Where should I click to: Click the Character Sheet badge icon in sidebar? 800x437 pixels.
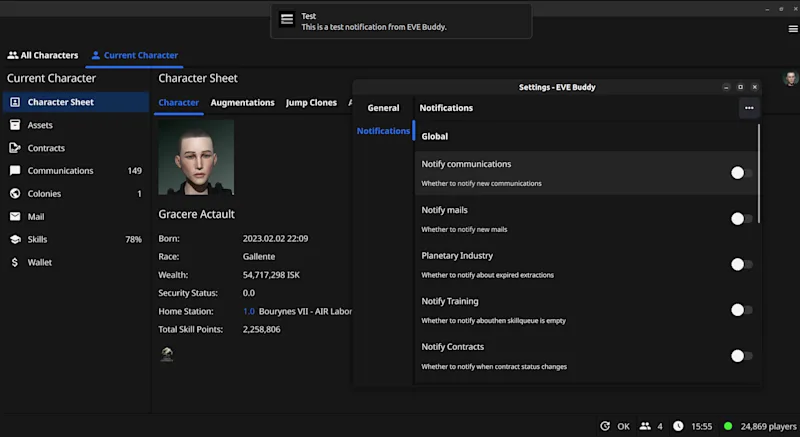tap(15, 102)
